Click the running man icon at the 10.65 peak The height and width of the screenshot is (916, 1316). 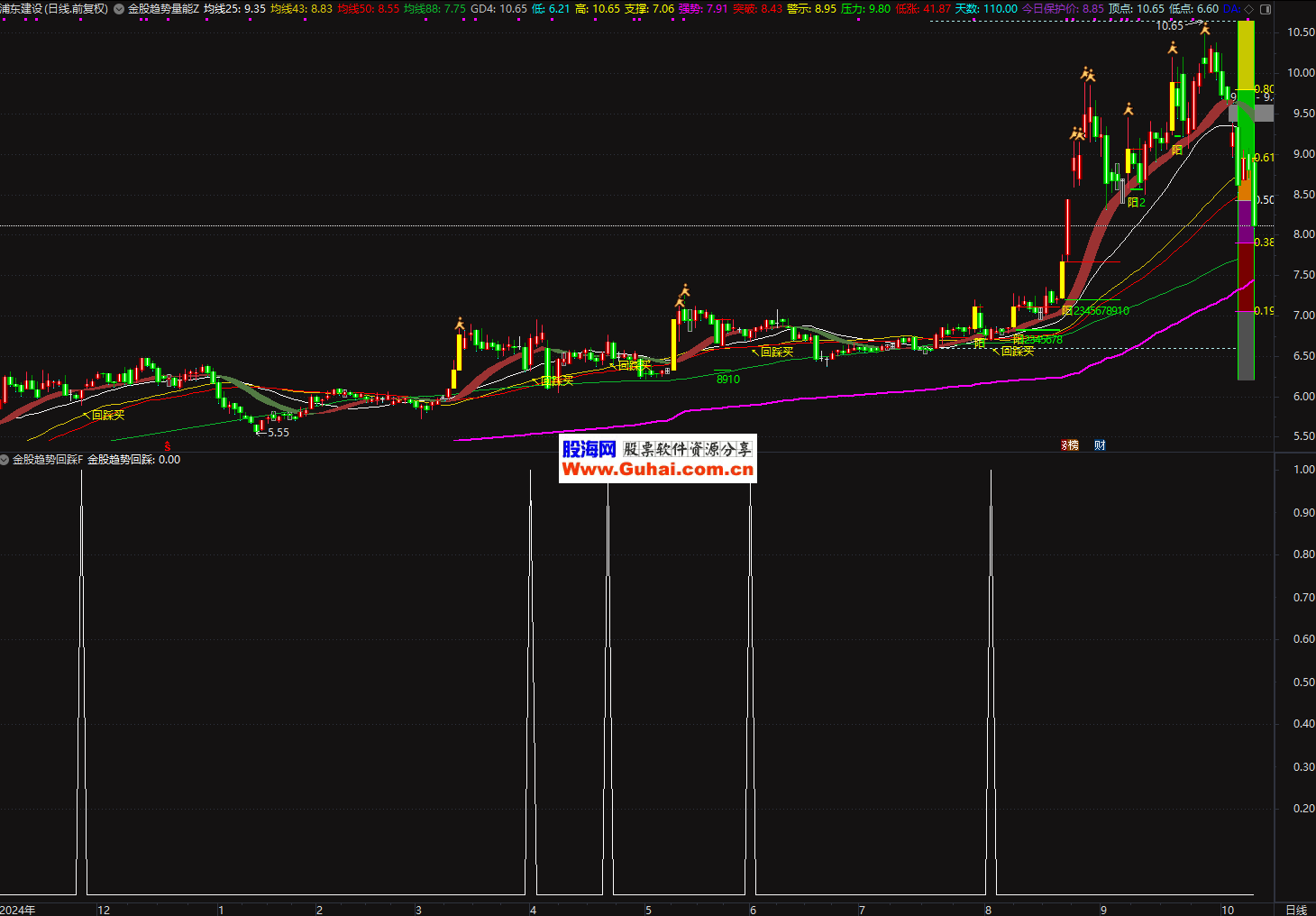(x=1205, y=30)
